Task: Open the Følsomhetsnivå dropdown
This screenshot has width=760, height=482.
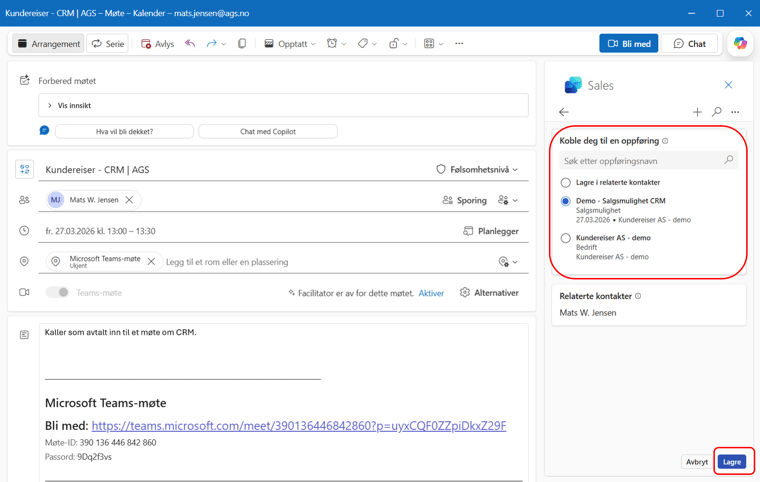Action: [x=478, y=170]
